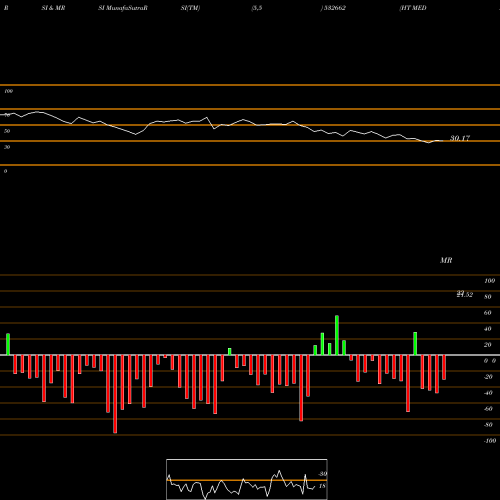Click the 'MR' label above the bar chart
This screenshot has width=500, height=500.
[x=446, y=260]
